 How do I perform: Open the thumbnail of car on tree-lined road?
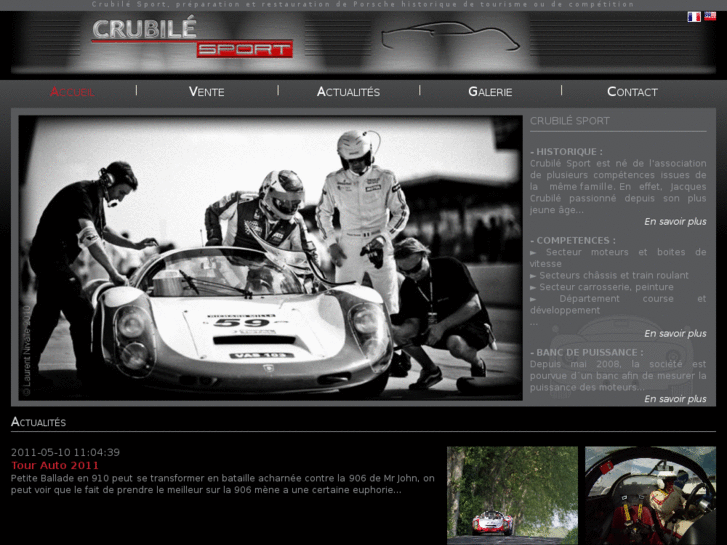[x=512, y=495]
